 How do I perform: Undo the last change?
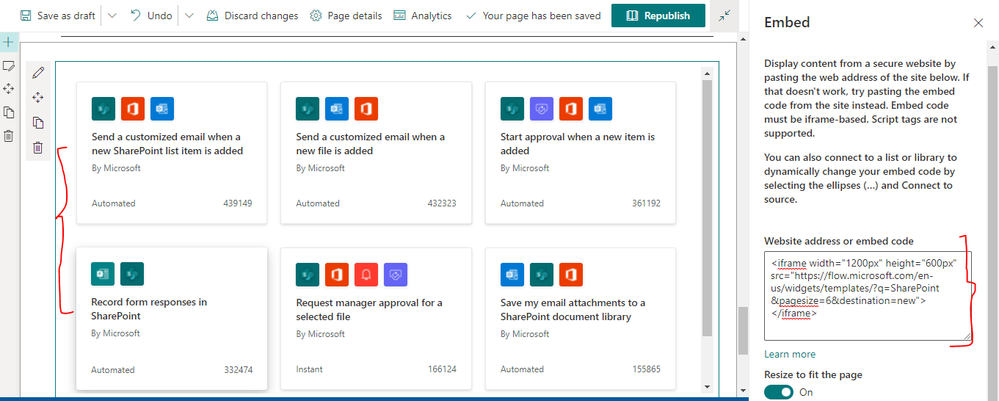click(x=150, y=15)
